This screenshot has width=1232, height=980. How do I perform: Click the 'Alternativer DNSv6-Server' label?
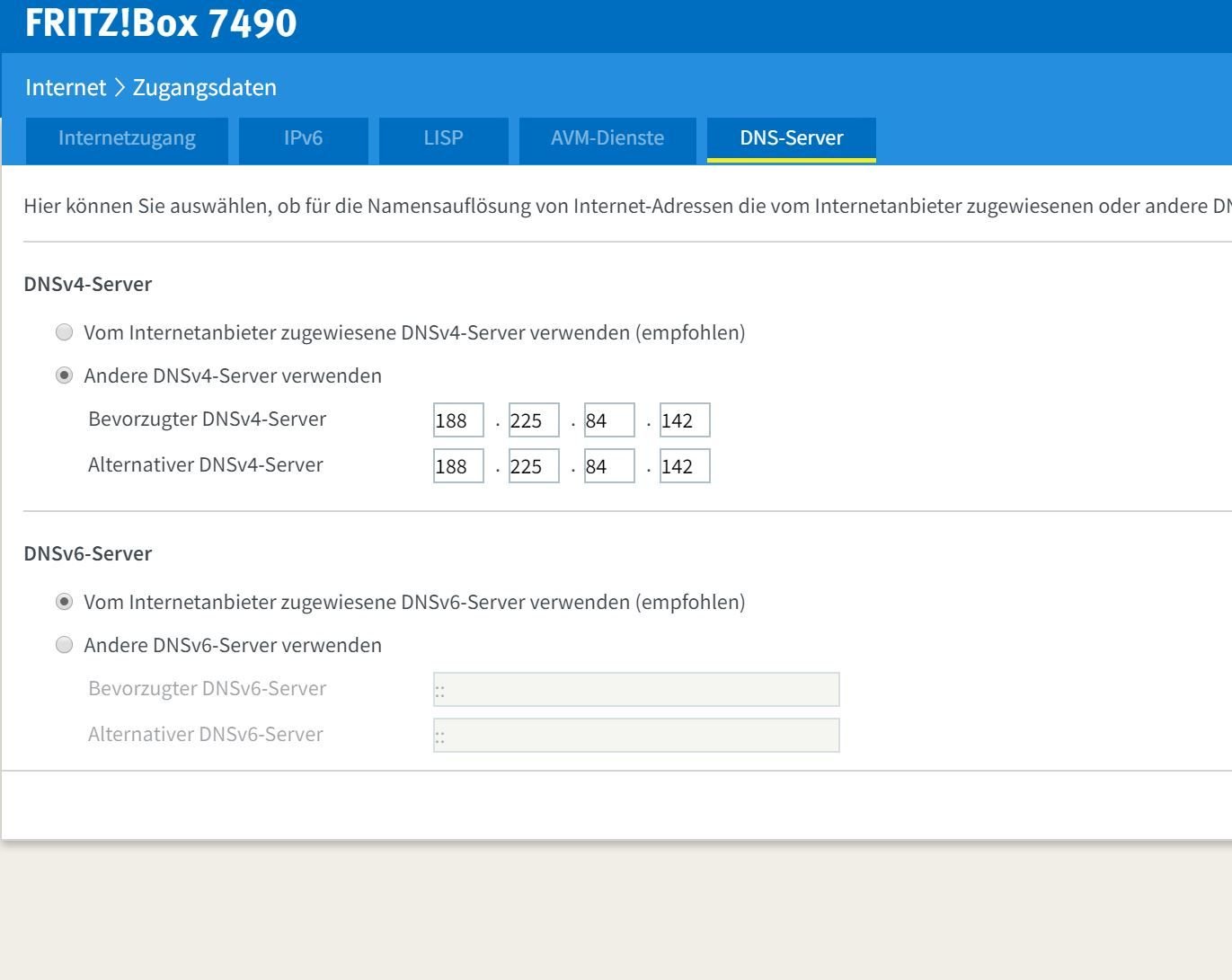coord(206,734)
